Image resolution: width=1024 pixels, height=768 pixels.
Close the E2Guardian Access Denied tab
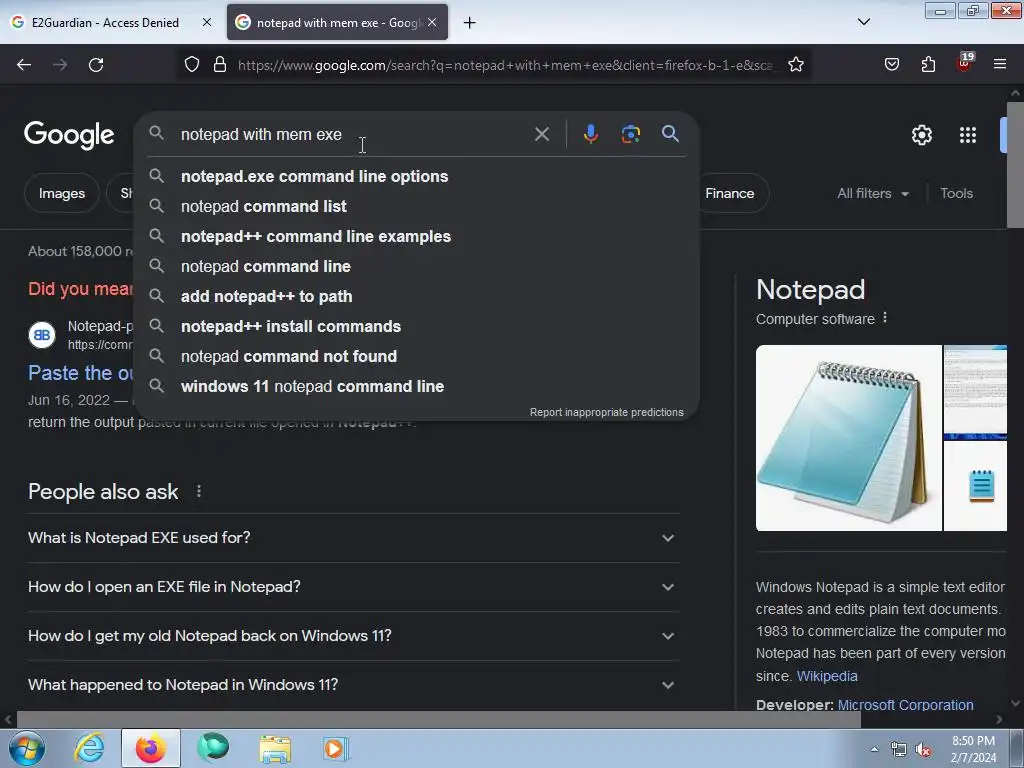206,22
